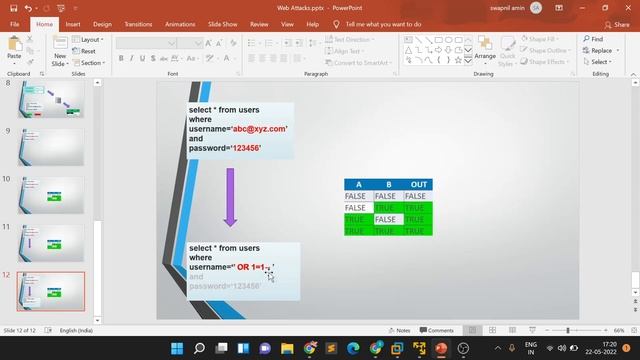Open the font name combo box
This screenshot has height=360, width=640.
[146, 43]
